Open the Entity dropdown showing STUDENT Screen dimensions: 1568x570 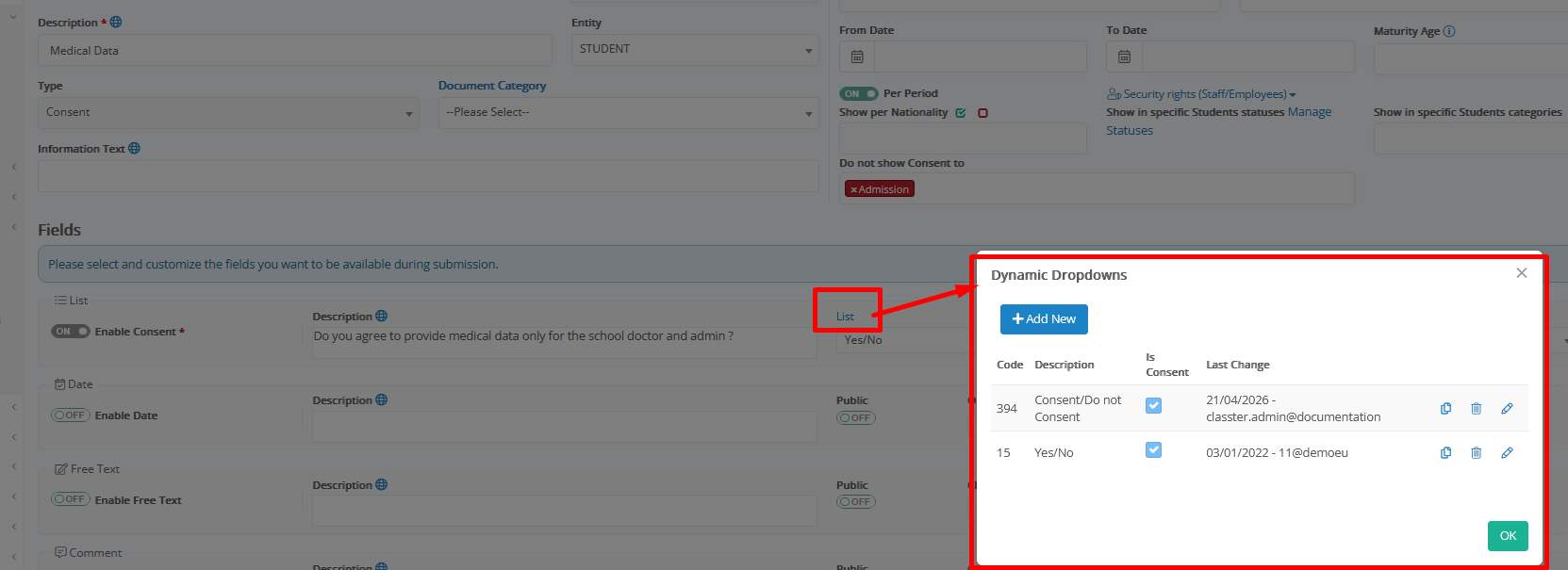[694, 49]
